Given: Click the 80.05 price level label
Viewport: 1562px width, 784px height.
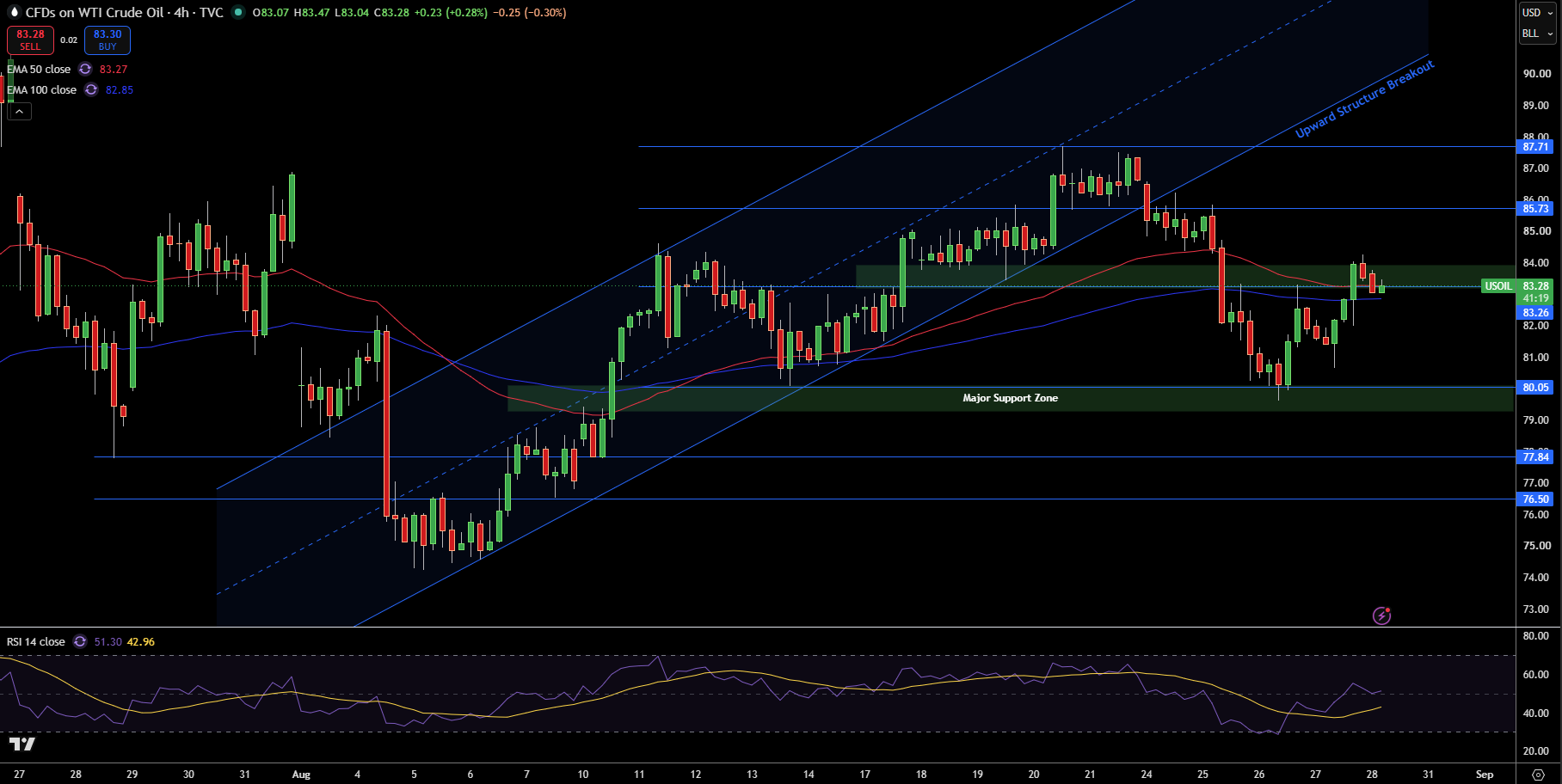Looking at the screenshot, I should 1536,388.
